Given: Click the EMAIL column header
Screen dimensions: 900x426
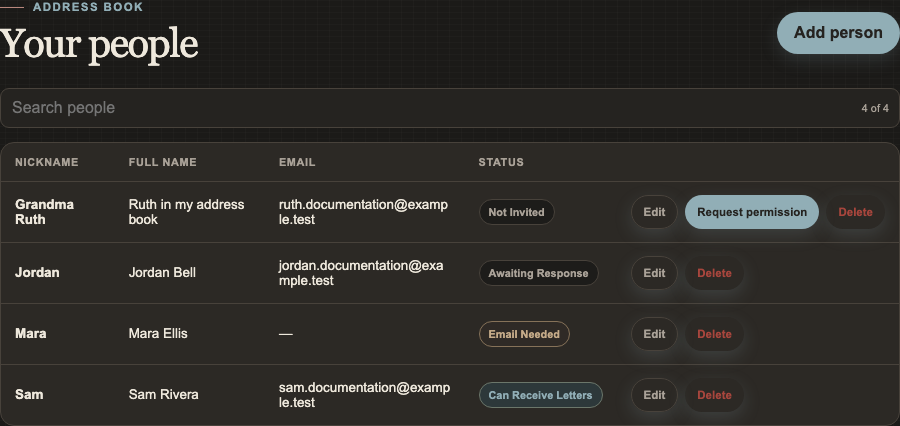Looking at the screenshot, I should tap(297, 162).
